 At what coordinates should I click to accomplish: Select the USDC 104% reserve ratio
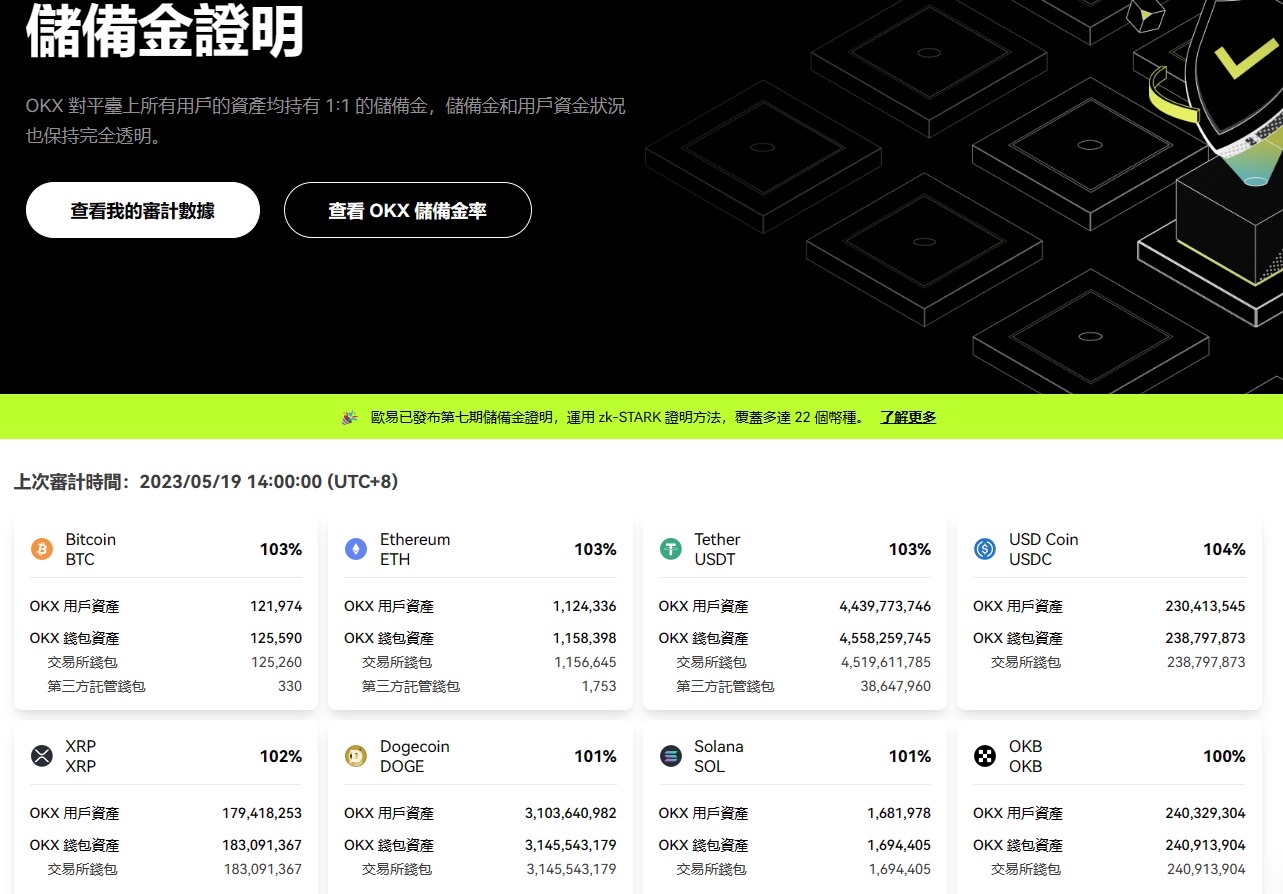[x=1225, y=549]
